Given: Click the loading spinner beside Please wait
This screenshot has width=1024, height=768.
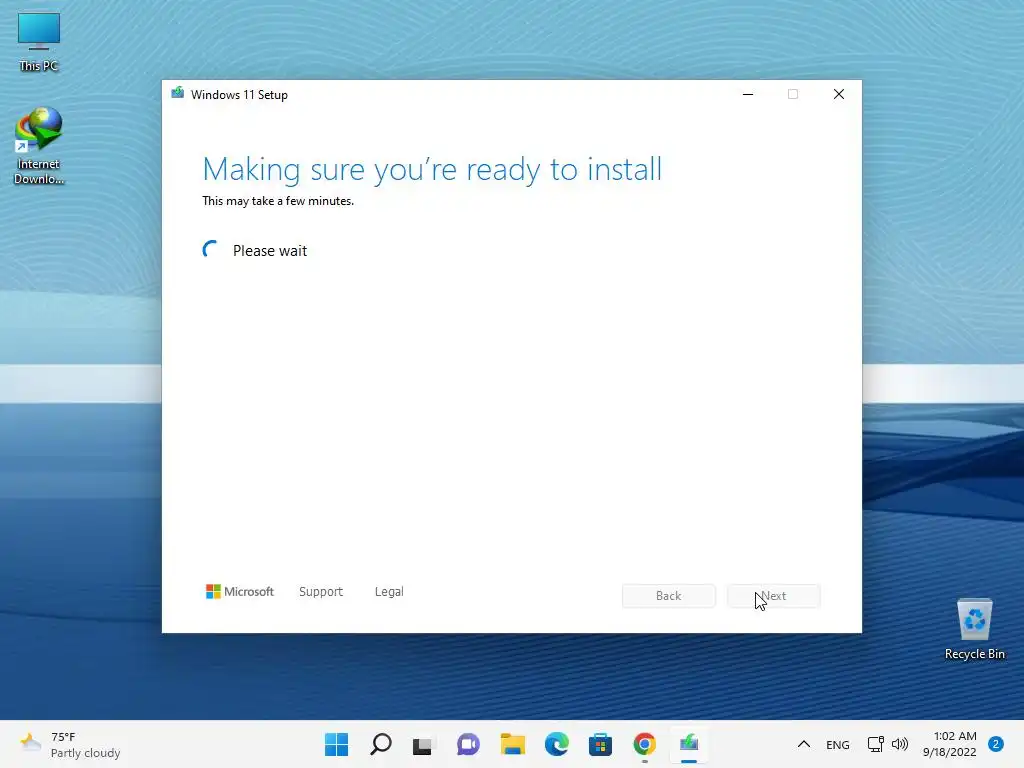Looking at the screenshot, I should coord(211,249).
